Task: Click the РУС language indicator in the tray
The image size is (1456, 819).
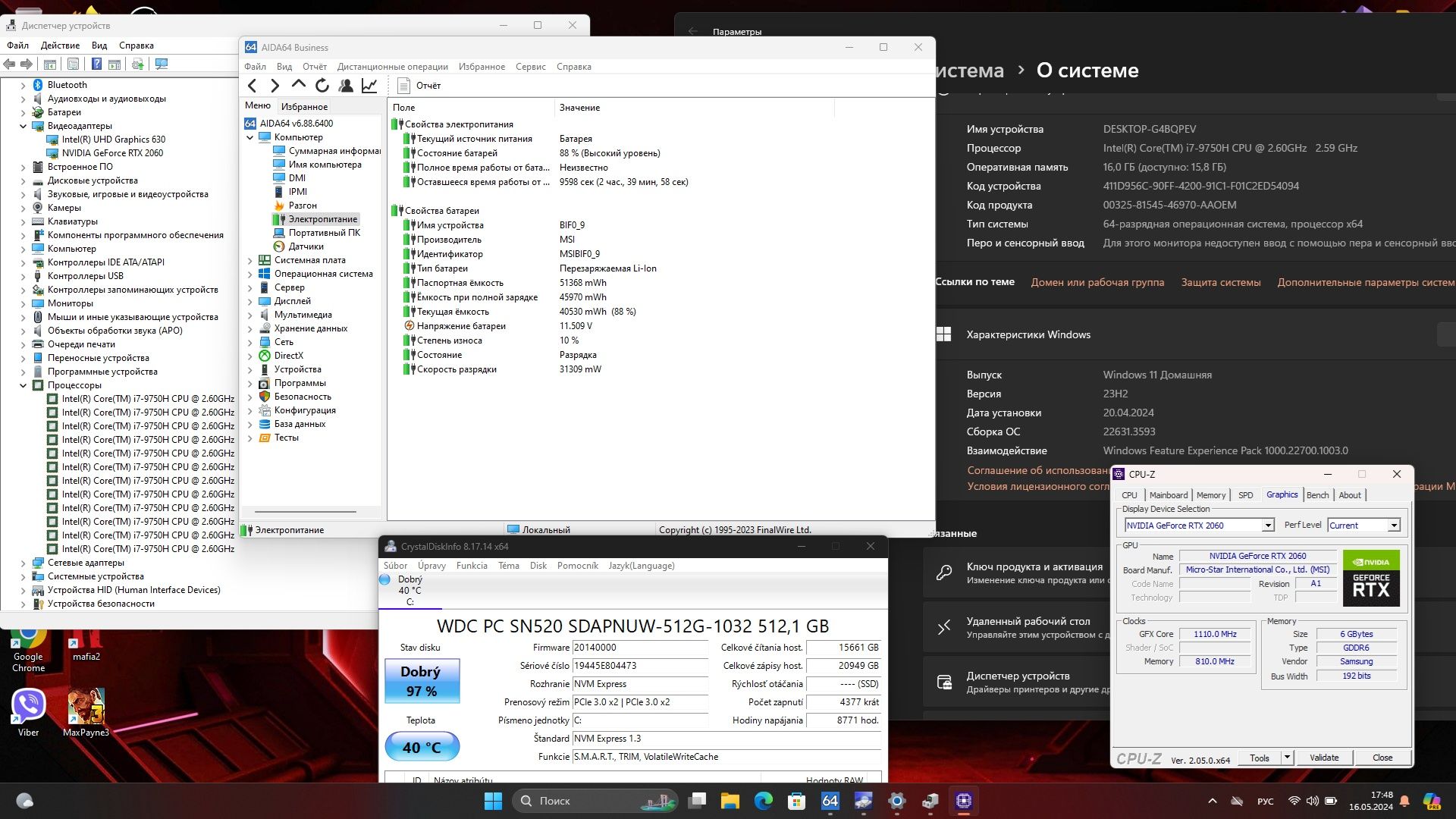Action: [1265, 801]
